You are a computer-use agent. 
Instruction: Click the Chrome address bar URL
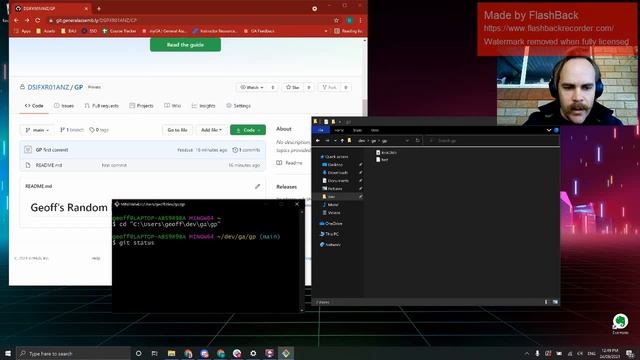point(96,20)
